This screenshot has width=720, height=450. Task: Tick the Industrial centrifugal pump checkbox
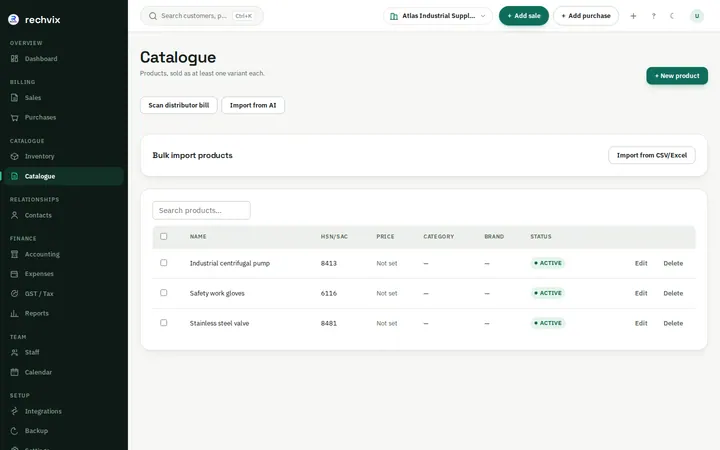163,263
